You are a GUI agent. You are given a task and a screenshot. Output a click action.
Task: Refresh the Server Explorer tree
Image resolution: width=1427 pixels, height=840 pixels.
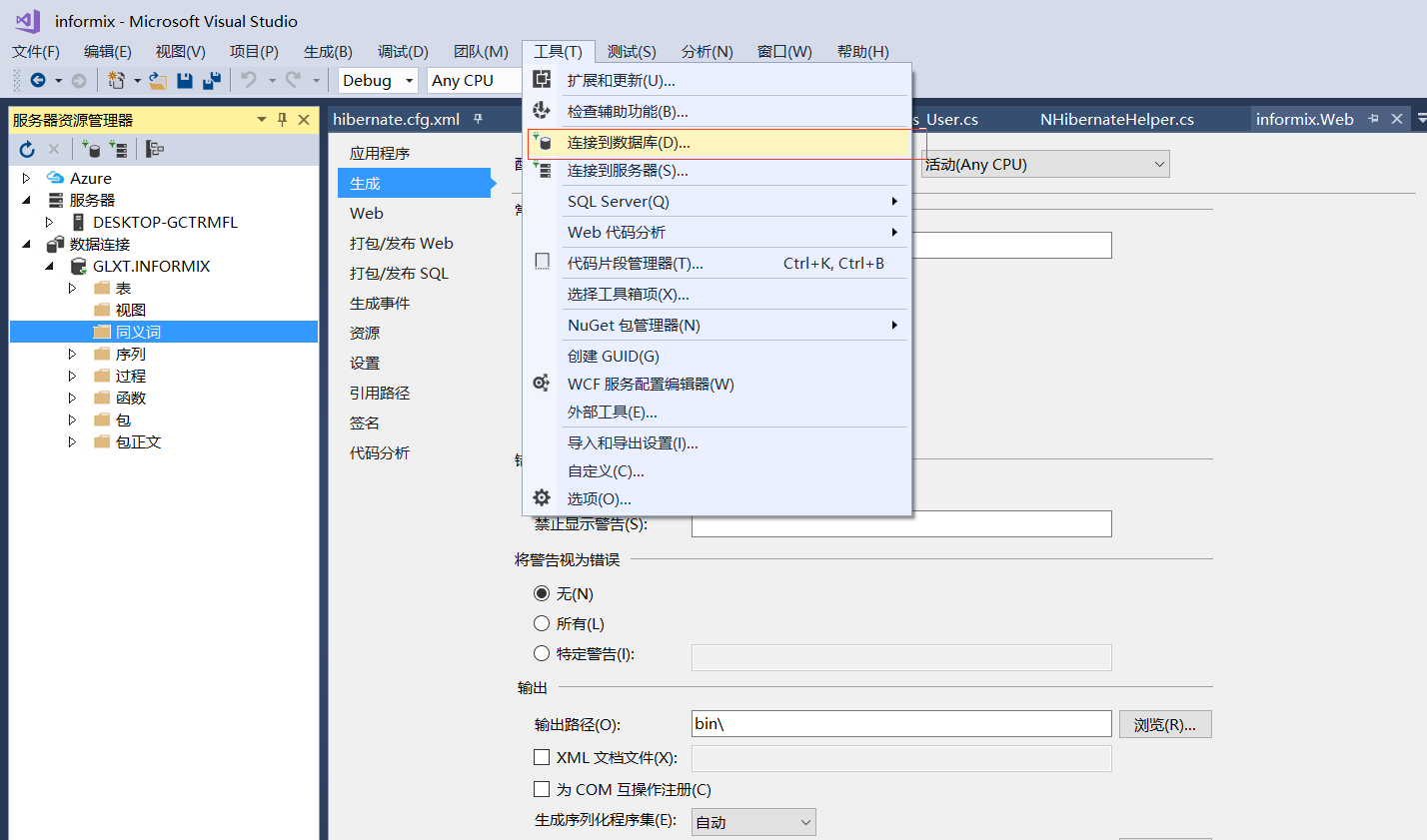tap(27, 149)
